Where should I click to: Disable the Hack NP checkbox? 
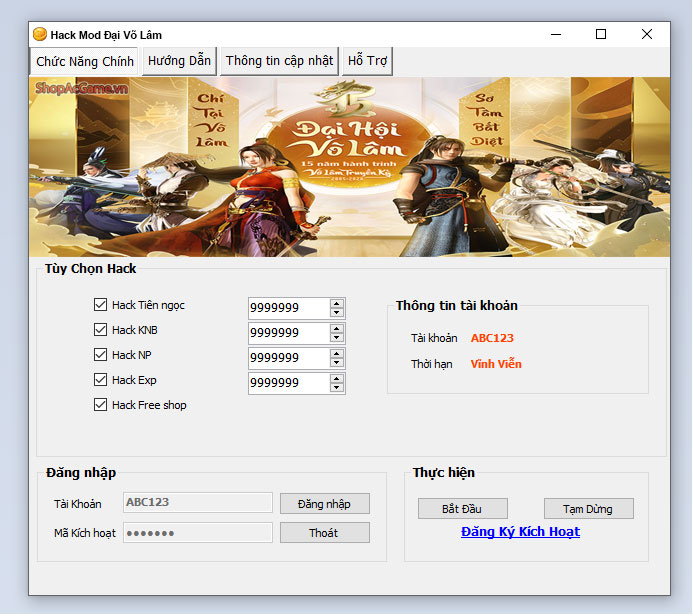pos(100,354)
